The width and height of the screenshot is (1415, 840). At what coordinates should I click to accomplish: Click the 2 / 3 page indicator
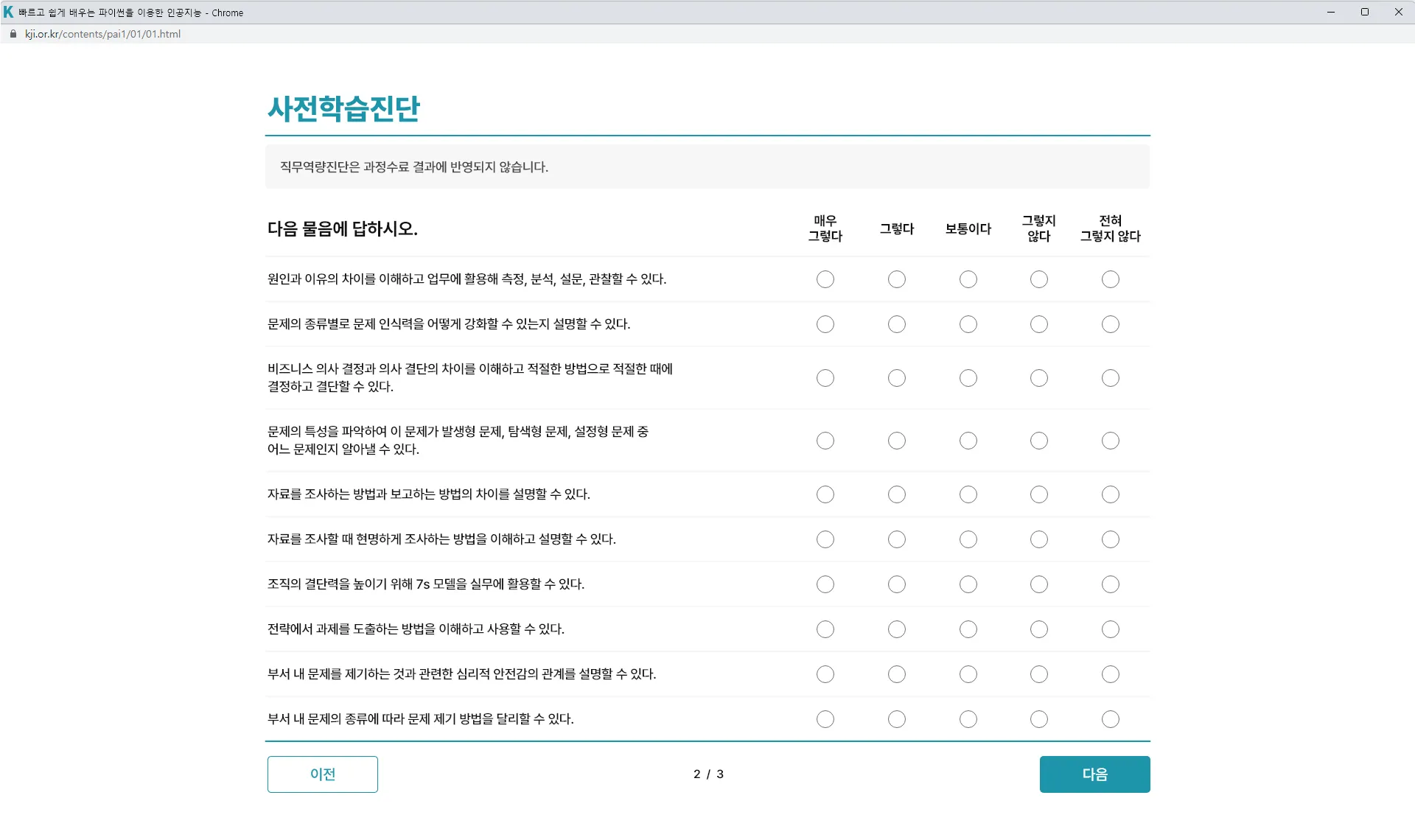[707, 774]
